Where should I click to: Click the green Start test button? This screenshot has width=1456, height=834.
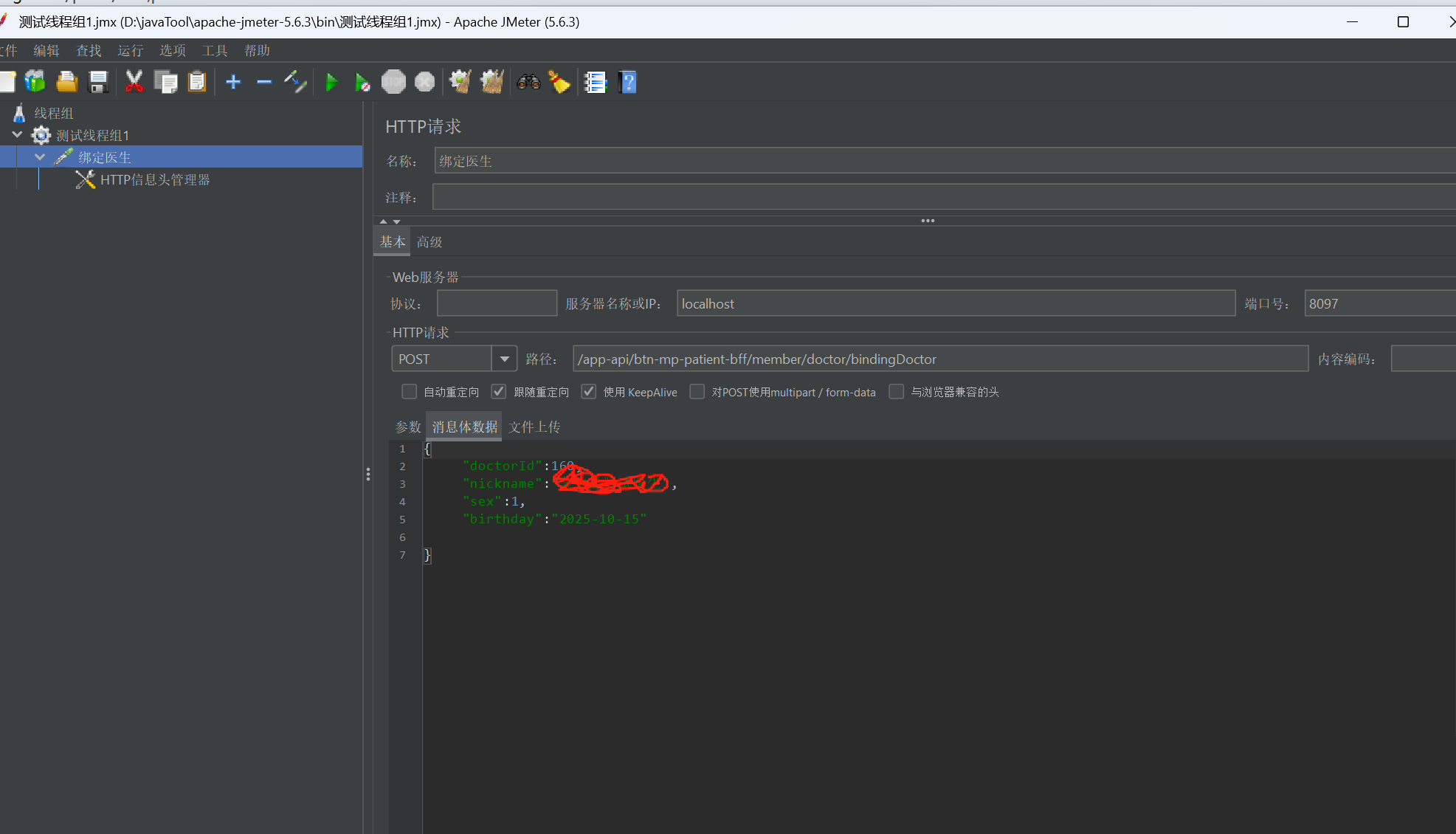(x=331, y=82)
